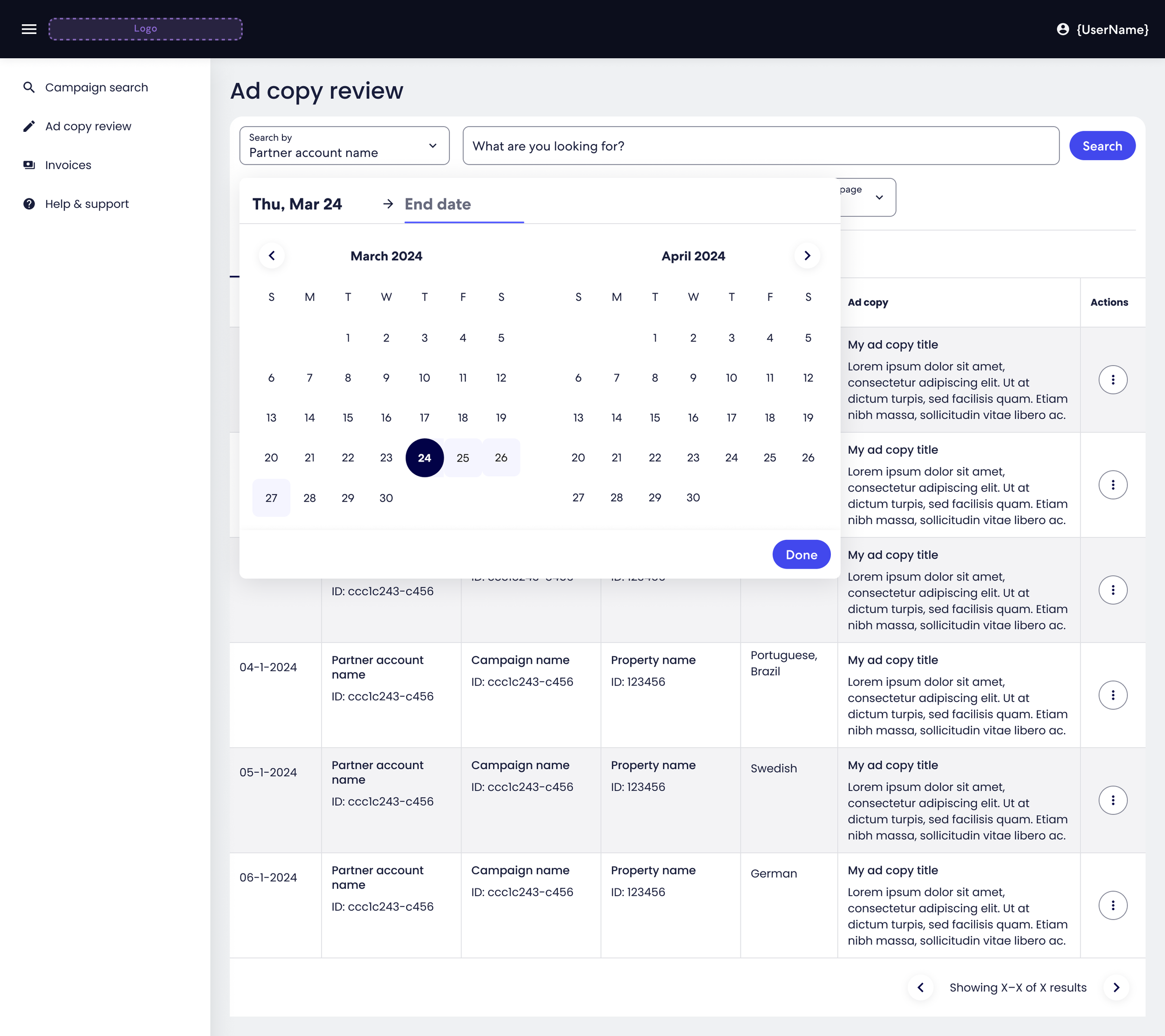Open the kebab actions menu on the first ad copy row
This screenshot has height=1036, width=1165.
1113,379
